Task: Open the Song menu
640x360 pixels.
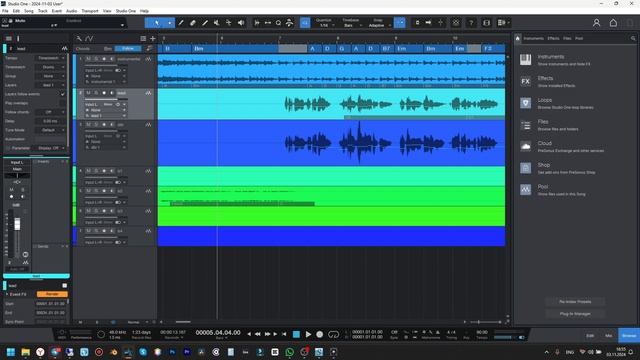Action: (x=29, y=11)
